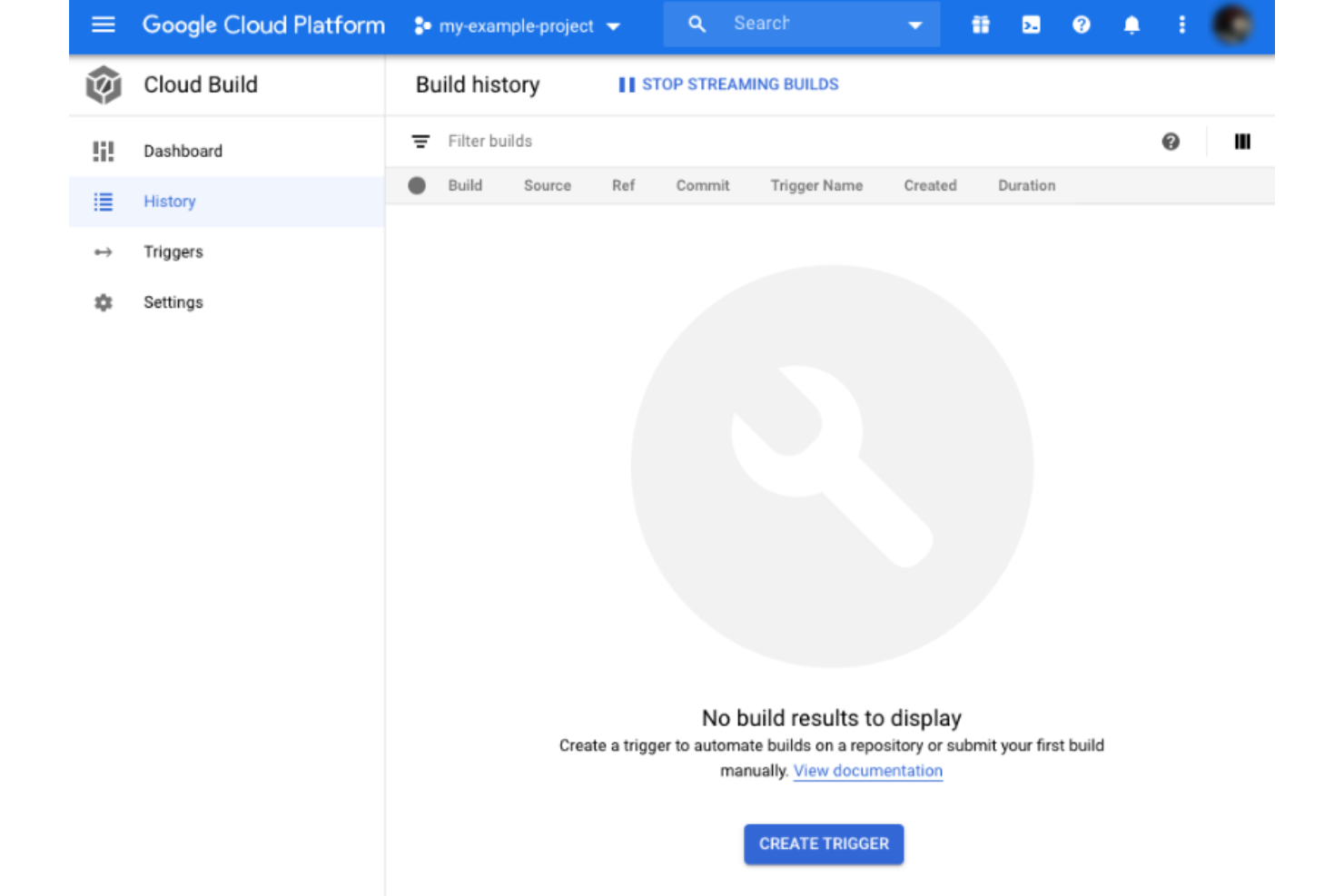Expand the search bar dropdown arrow
1344x896 pixels.
click(915, 25)
